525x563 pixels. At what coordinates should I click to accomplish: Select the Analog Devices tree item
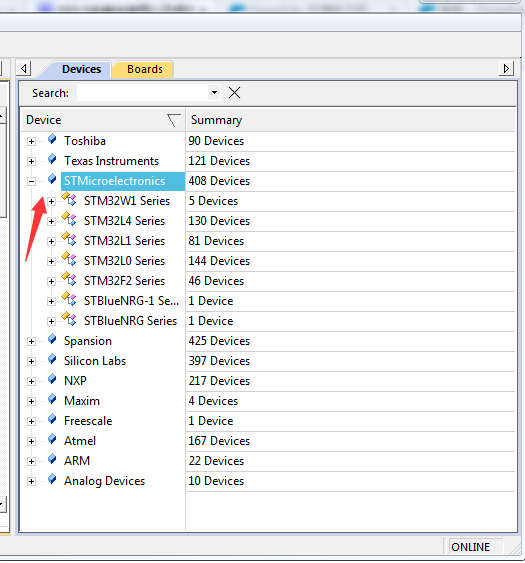tap(104, 481)
